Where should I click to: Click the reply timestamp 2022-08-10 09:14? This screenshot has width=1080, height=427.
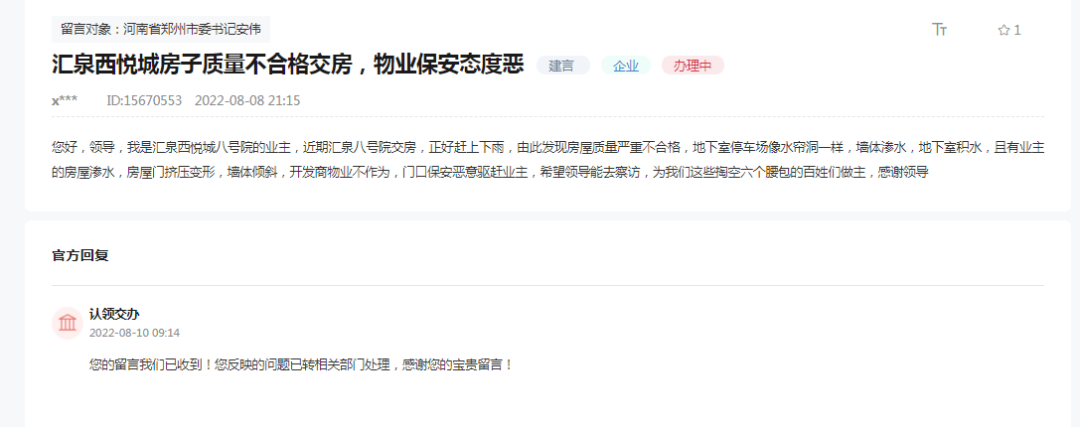tap(134, 333)
